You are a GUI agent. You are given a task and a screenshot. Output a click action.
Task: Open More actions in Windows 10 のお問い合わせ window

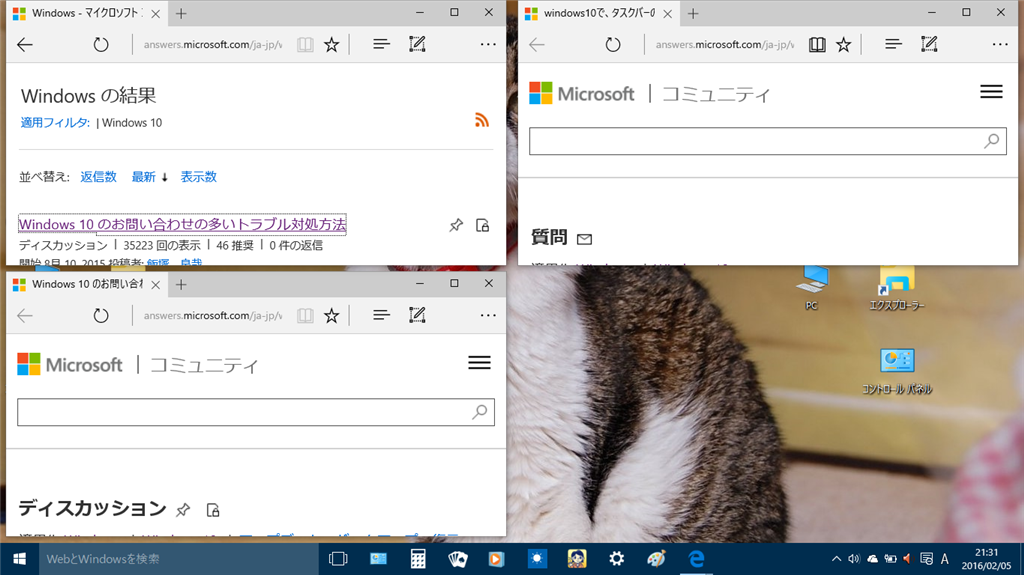pyautogui.click(x=488, y=316)
